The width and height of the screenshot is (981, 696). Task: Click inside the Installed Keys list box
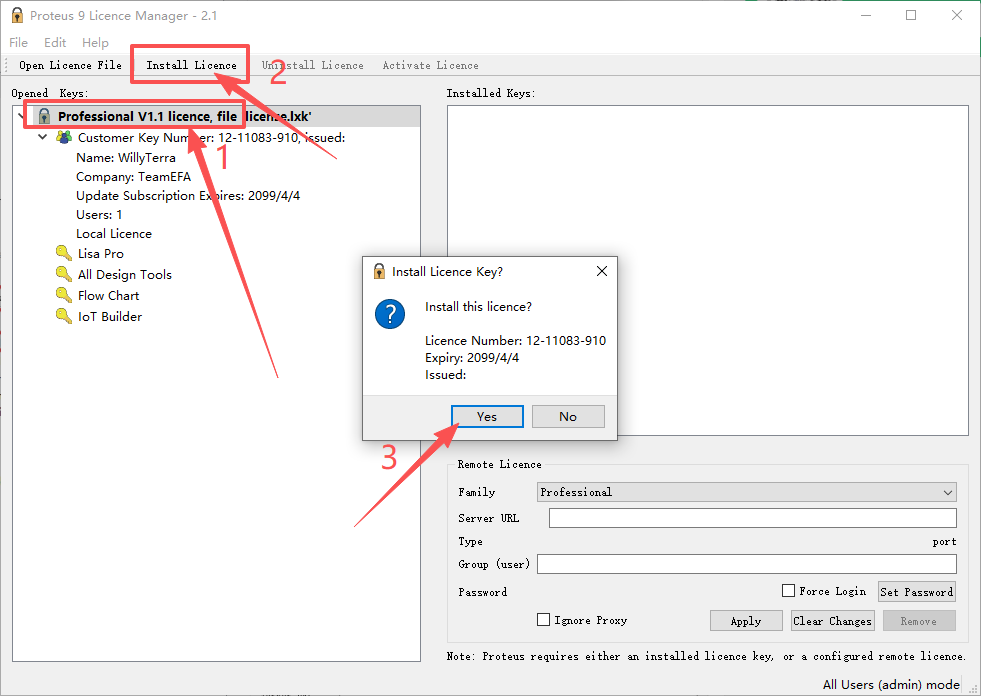708,270
